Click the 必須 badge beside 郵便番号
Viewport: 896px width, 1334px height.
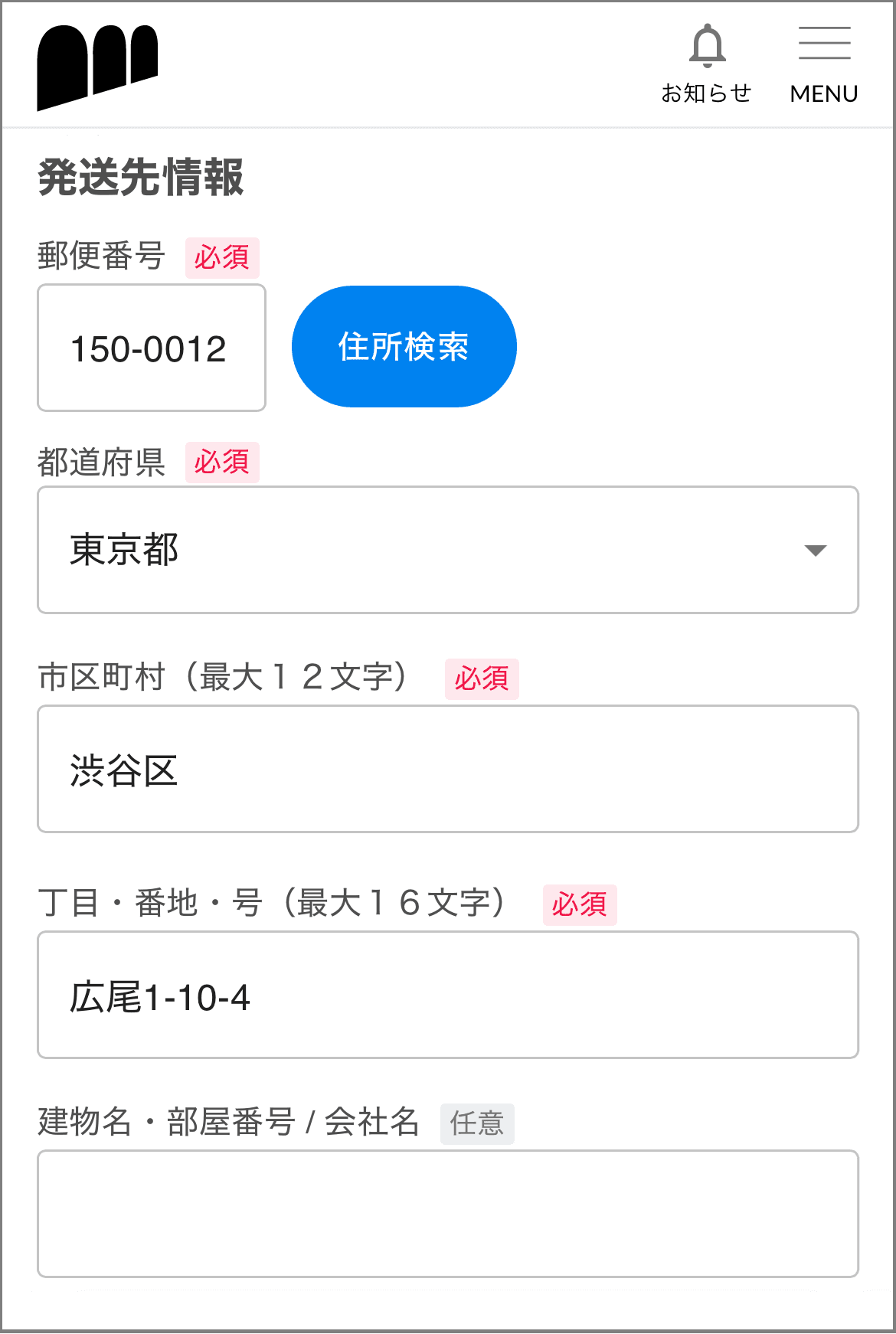coord(222,257)
